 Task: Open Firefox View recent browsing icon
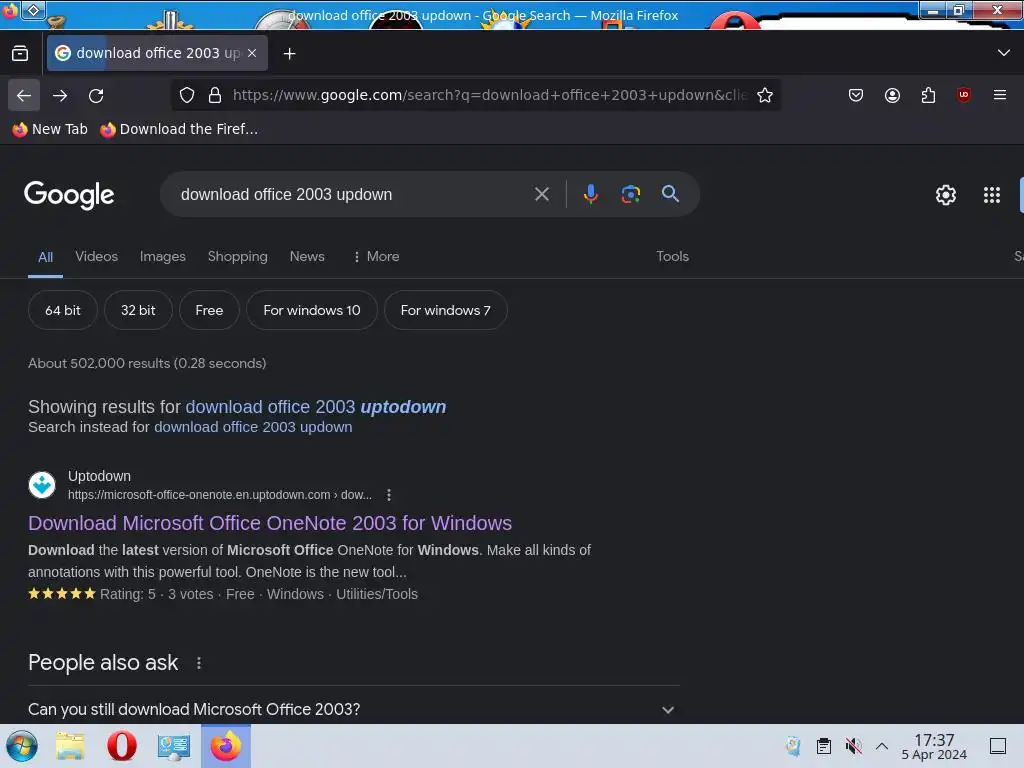coord(20,54)
